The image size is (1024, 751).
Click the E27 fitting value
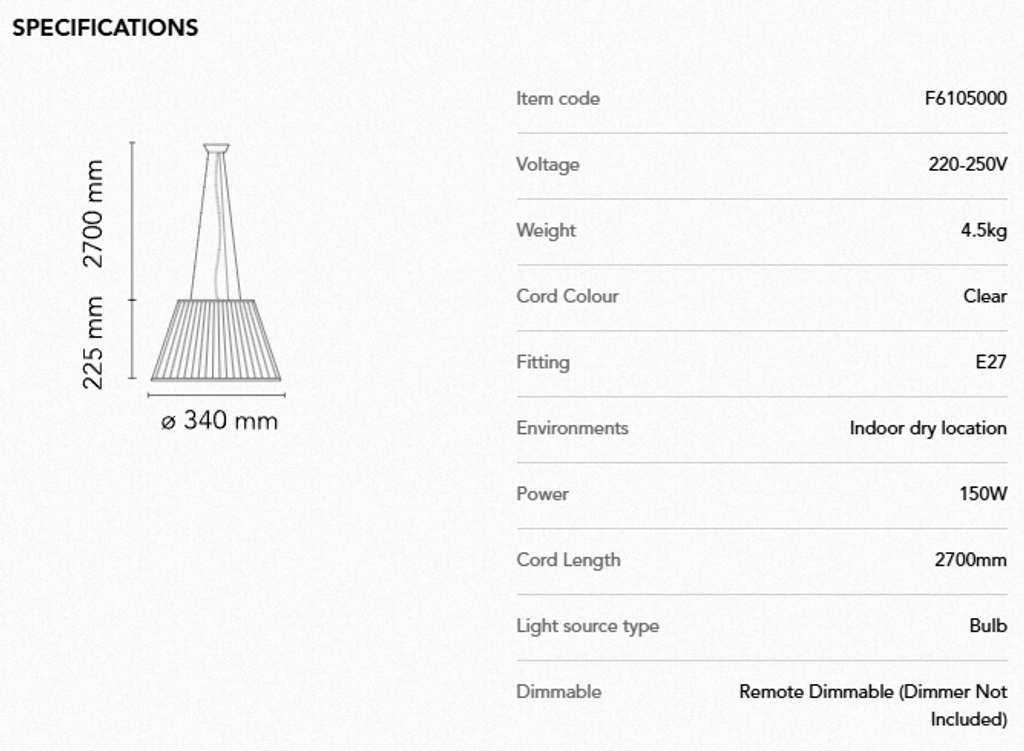pos(991,362)
